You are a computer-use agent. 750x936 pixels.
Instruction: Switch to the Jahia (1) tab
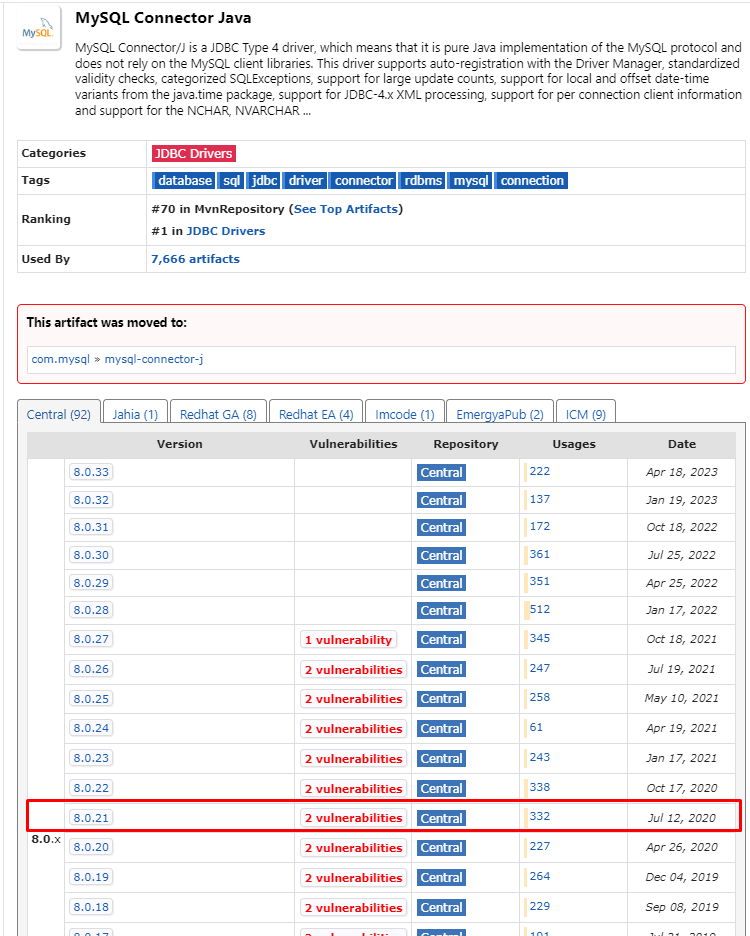pyautogui.click(x=135, y=414)
